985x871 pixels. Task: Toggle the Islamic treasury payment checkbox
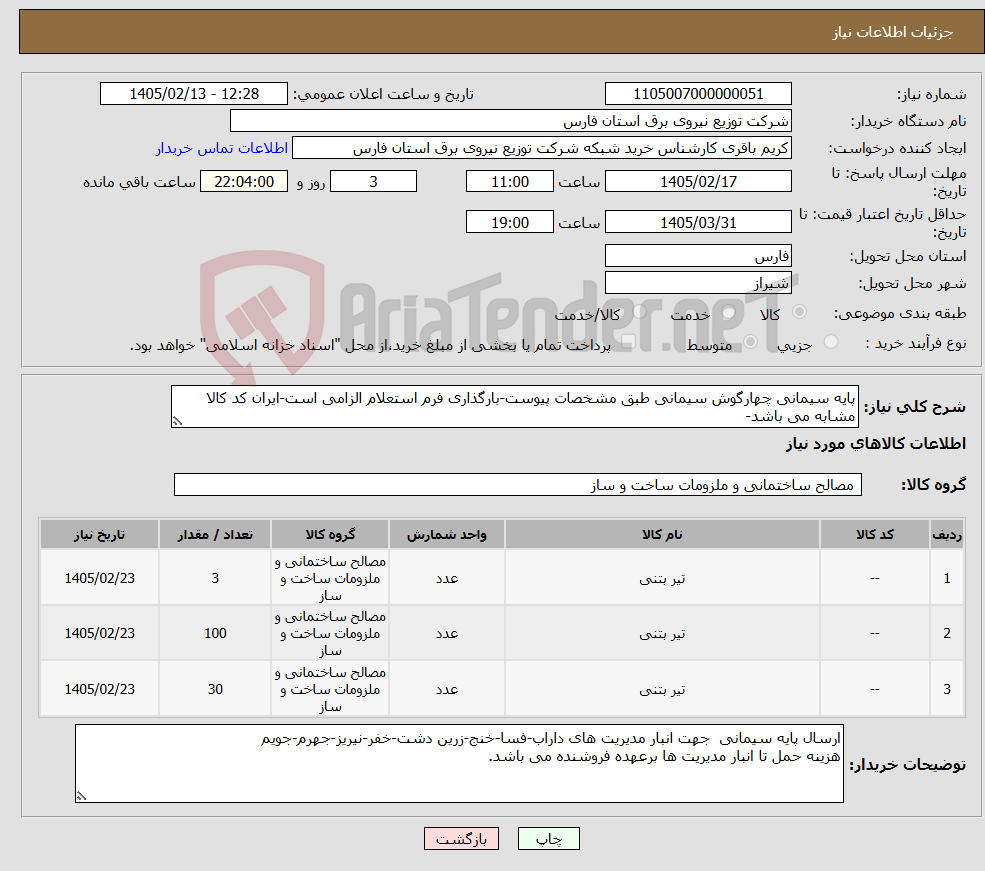(628, 342)
